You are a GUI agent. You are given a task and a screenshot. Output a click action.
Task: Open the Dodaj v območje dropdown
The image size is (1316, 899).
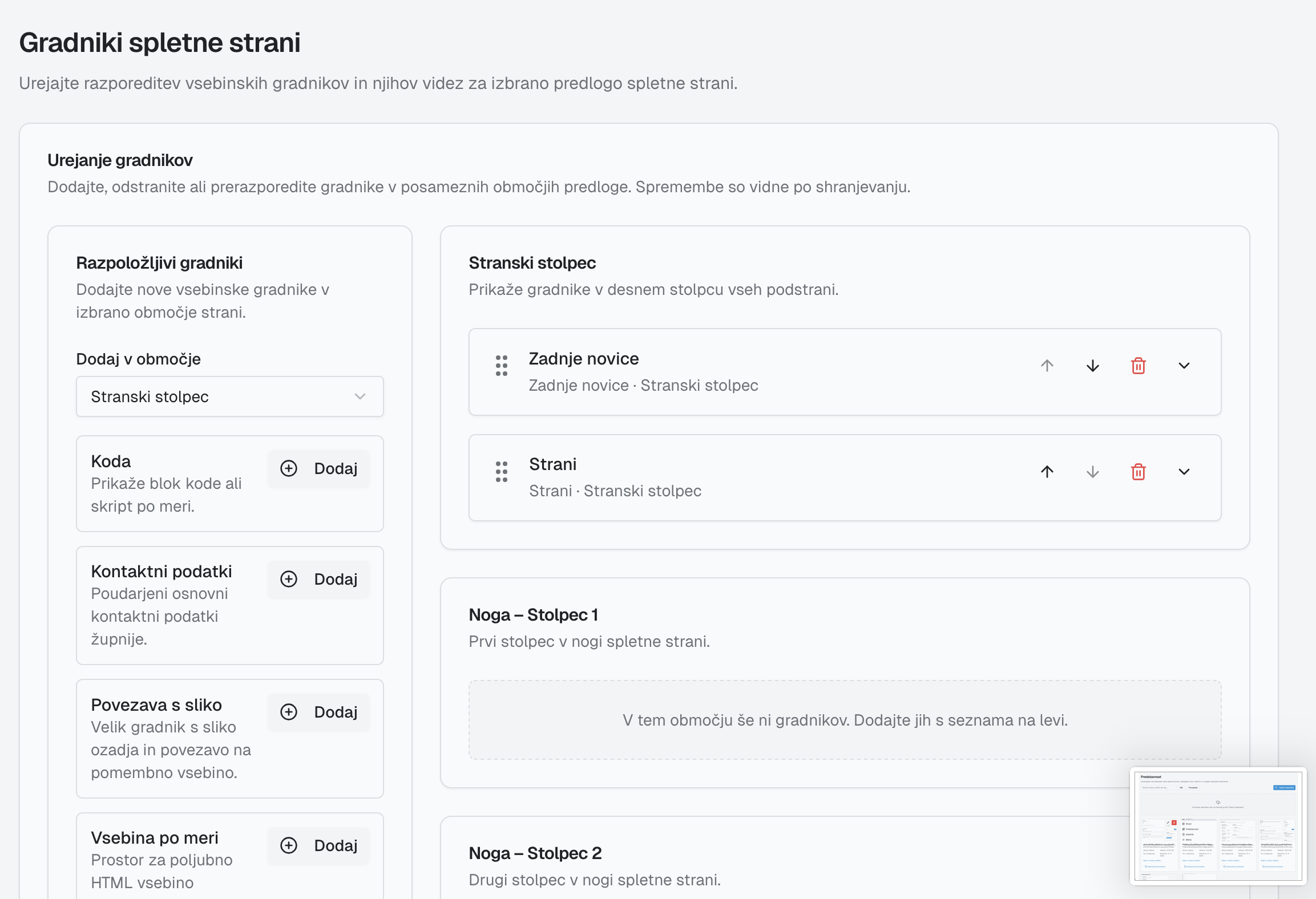229,396
